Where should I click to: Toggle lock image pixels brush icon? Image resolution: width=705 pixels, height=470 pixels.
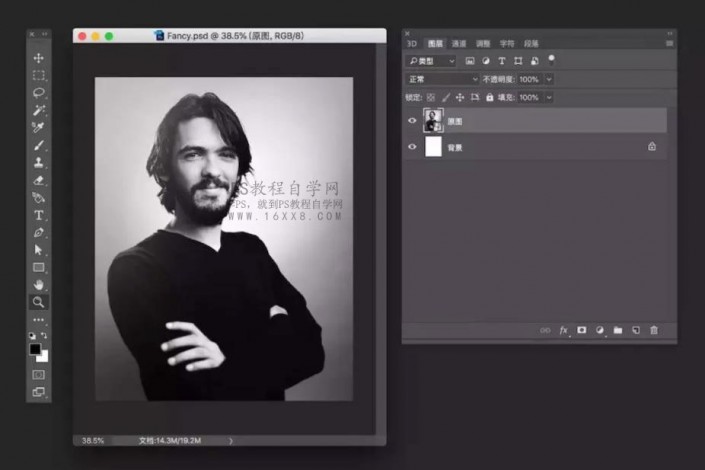point(446,97)
